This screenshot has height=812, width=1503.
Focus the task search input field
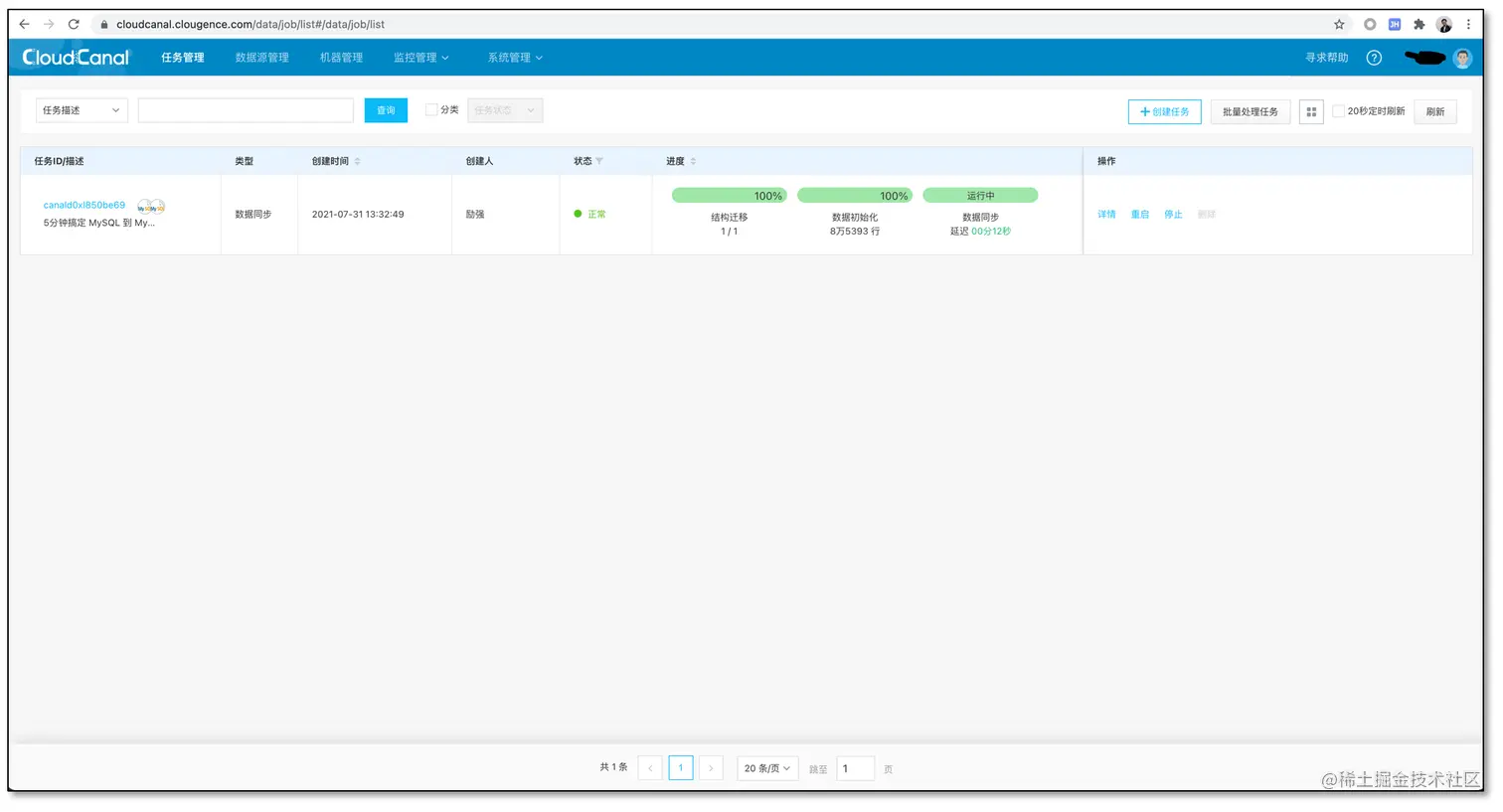pos(246,110)
